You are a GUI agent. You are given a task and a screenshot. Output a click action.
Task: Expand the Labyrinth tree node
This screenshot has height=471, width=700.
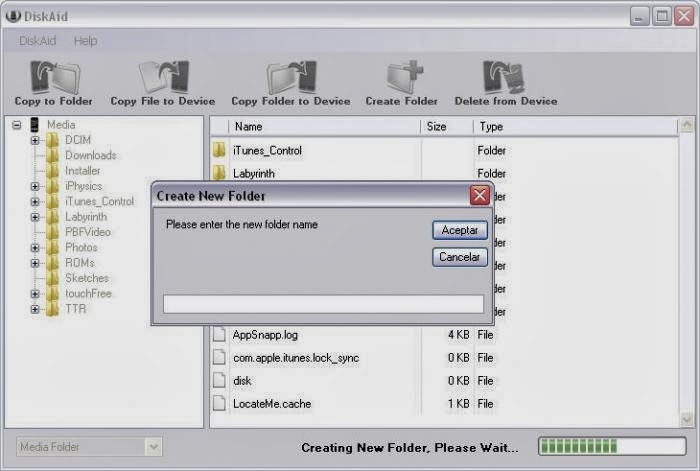coord(35,217)
